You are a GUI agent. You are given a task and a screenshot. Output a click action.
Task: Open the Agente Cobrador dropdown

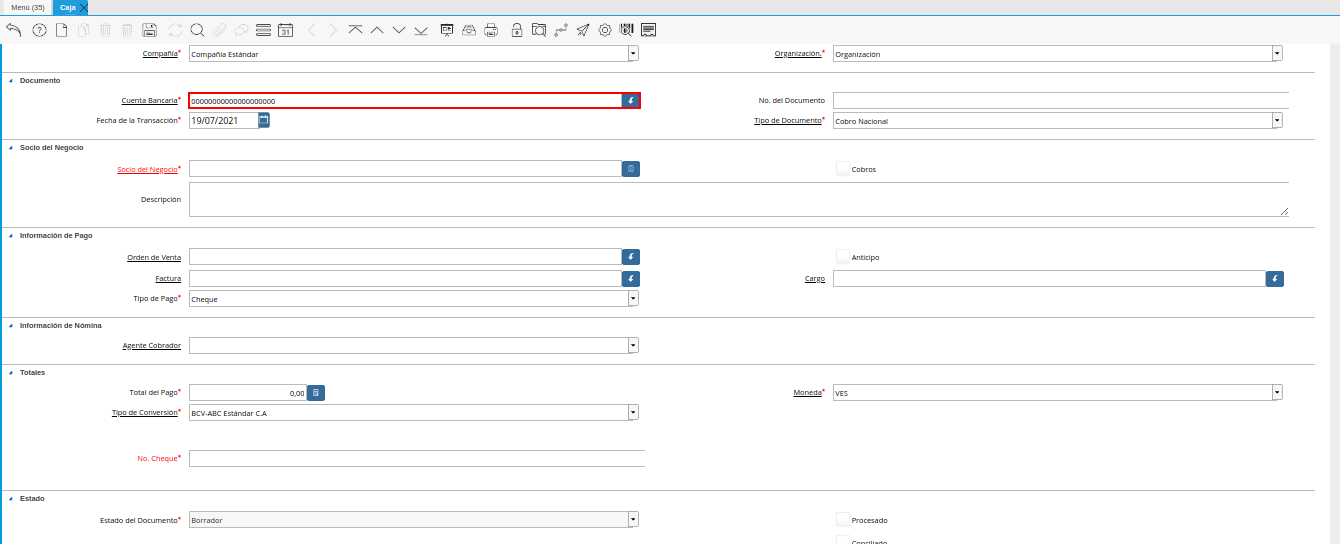click(x=633, y=345)
